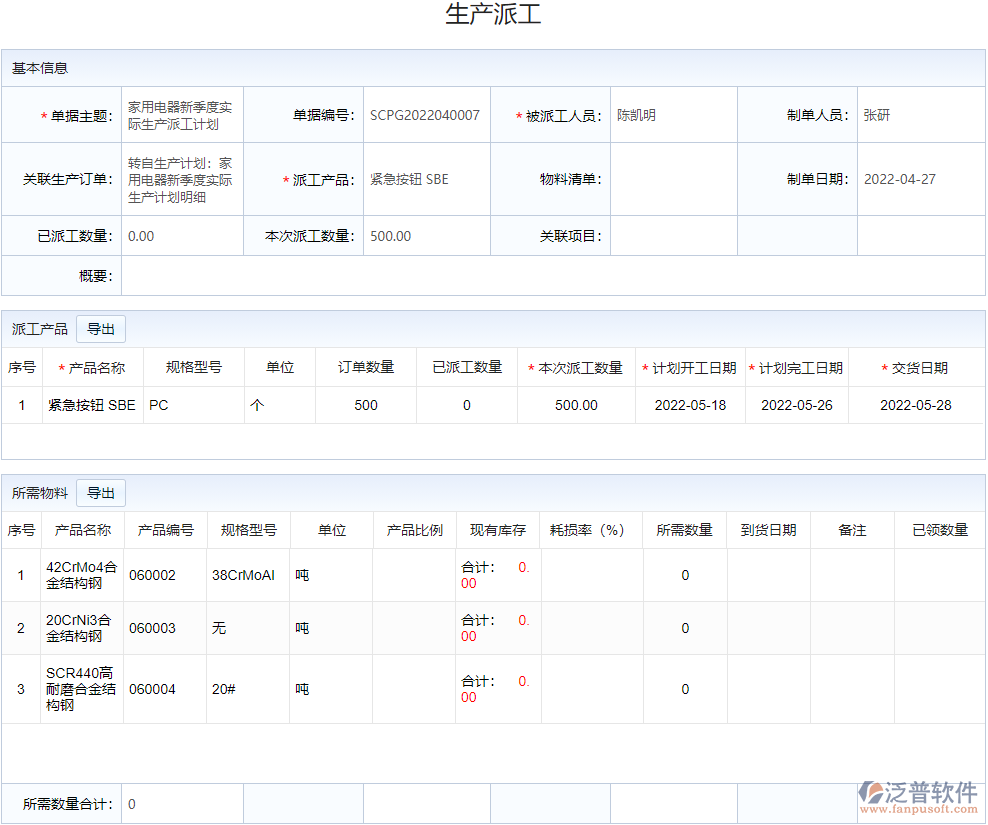
Task: Click 产品编号 cell 060003
Action: [152, 628]
